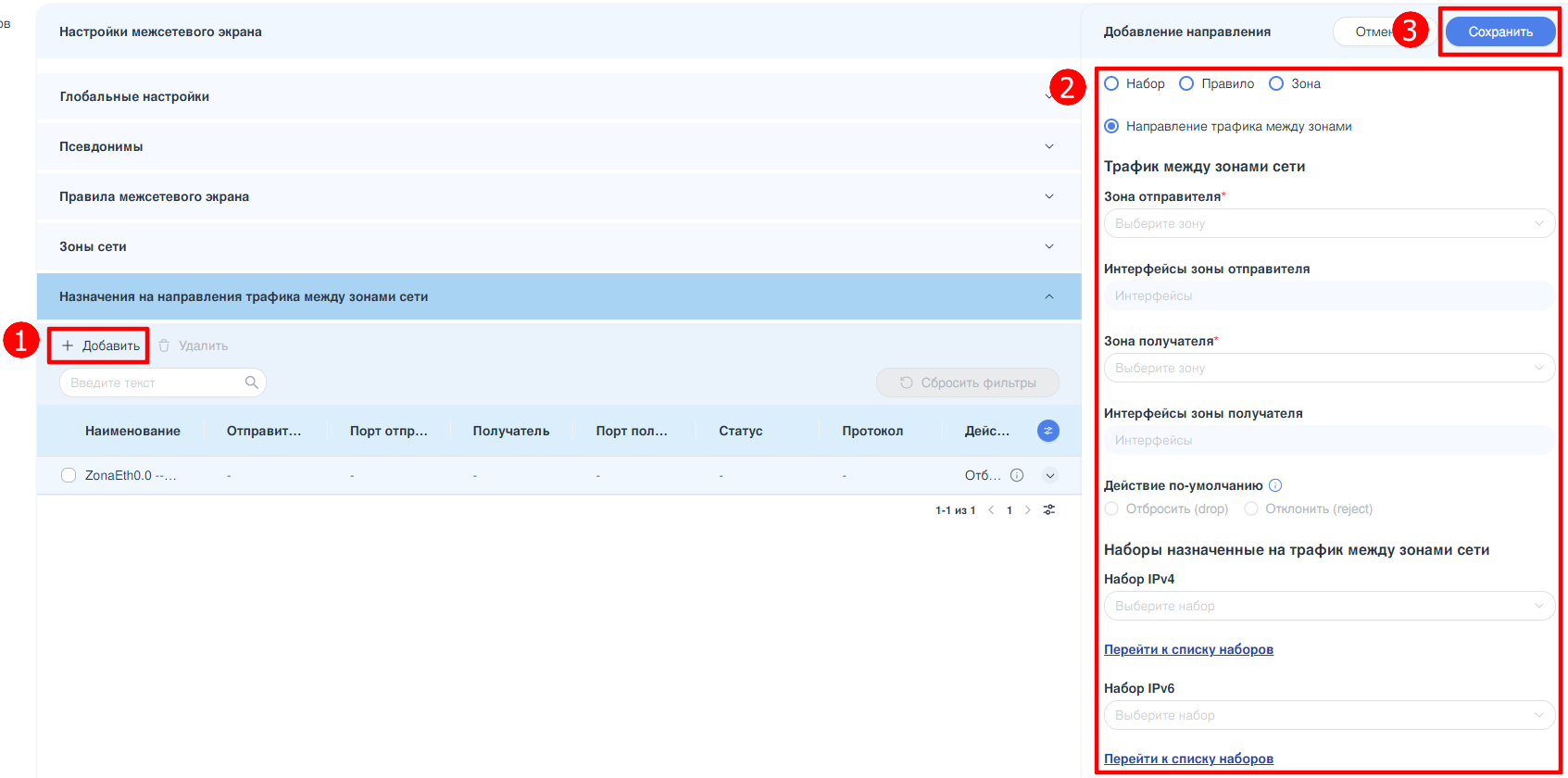Open the Зона отправителя dropdown

click(x=1328, y=223)
